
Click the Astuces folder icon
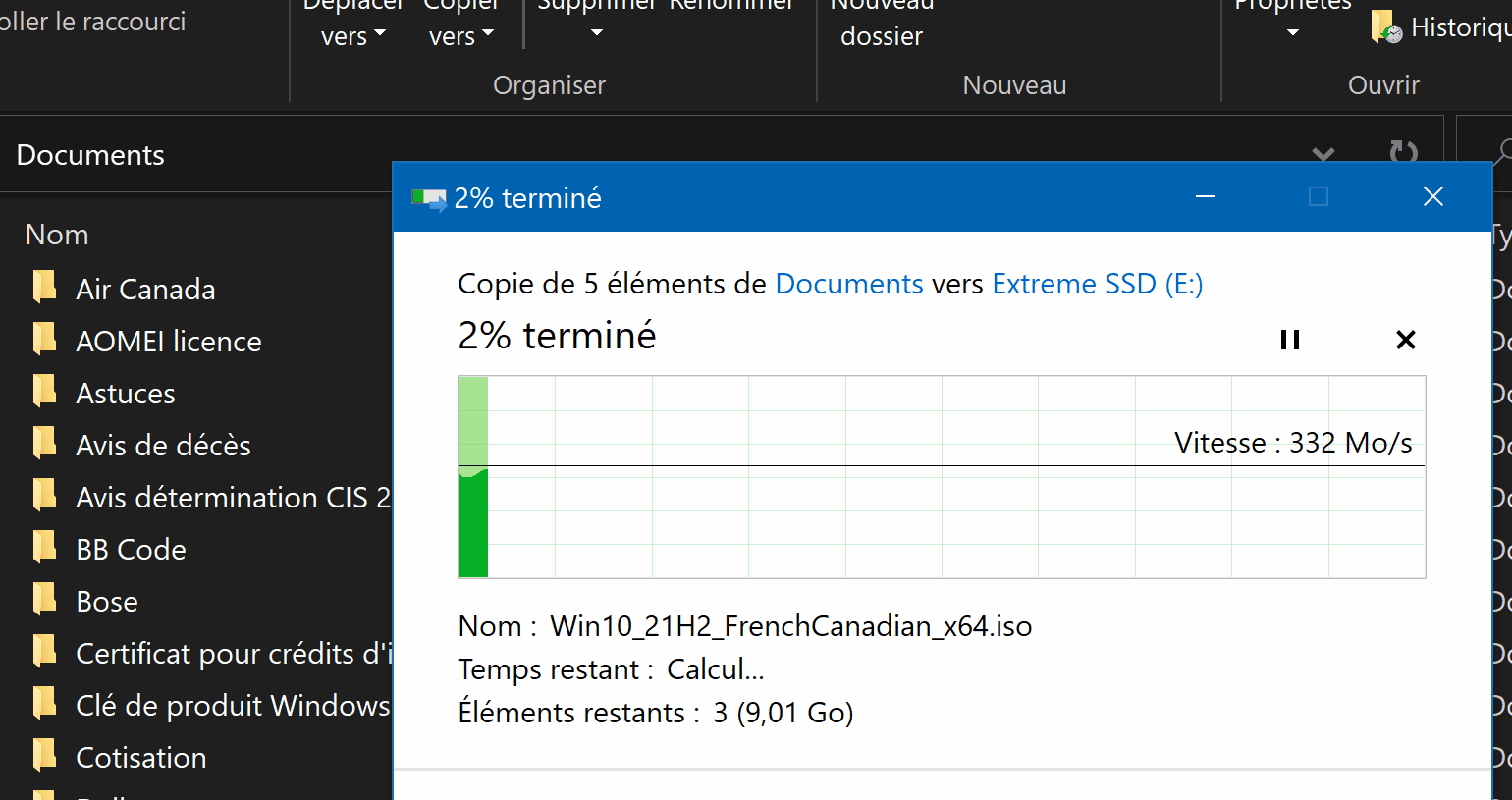[x=44, y=392]
